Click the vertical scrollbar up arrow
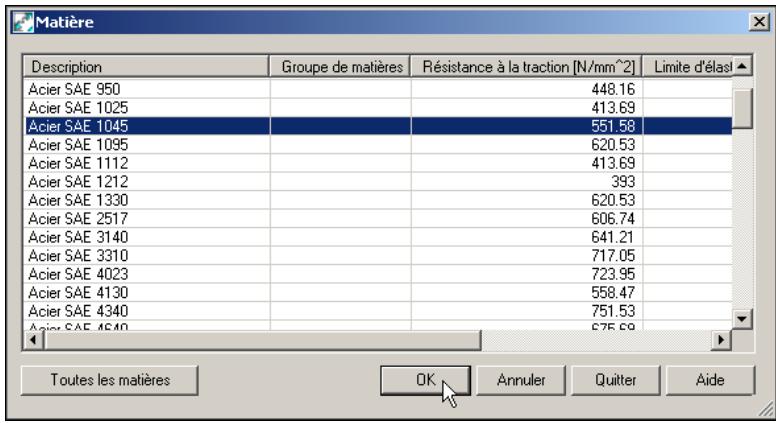 tap(742, 66)
